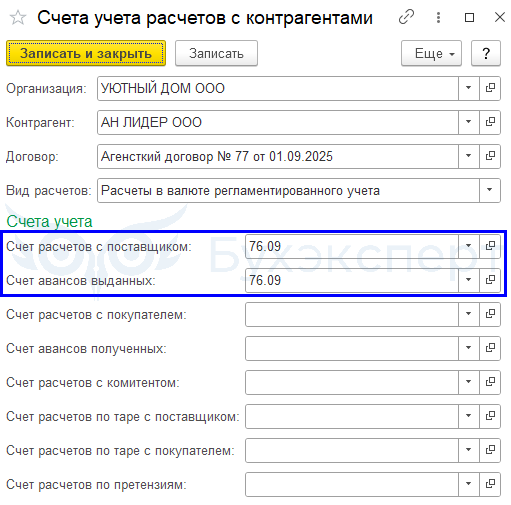Copy link to this form
This screenshot has height=505, width=511.
406,17
